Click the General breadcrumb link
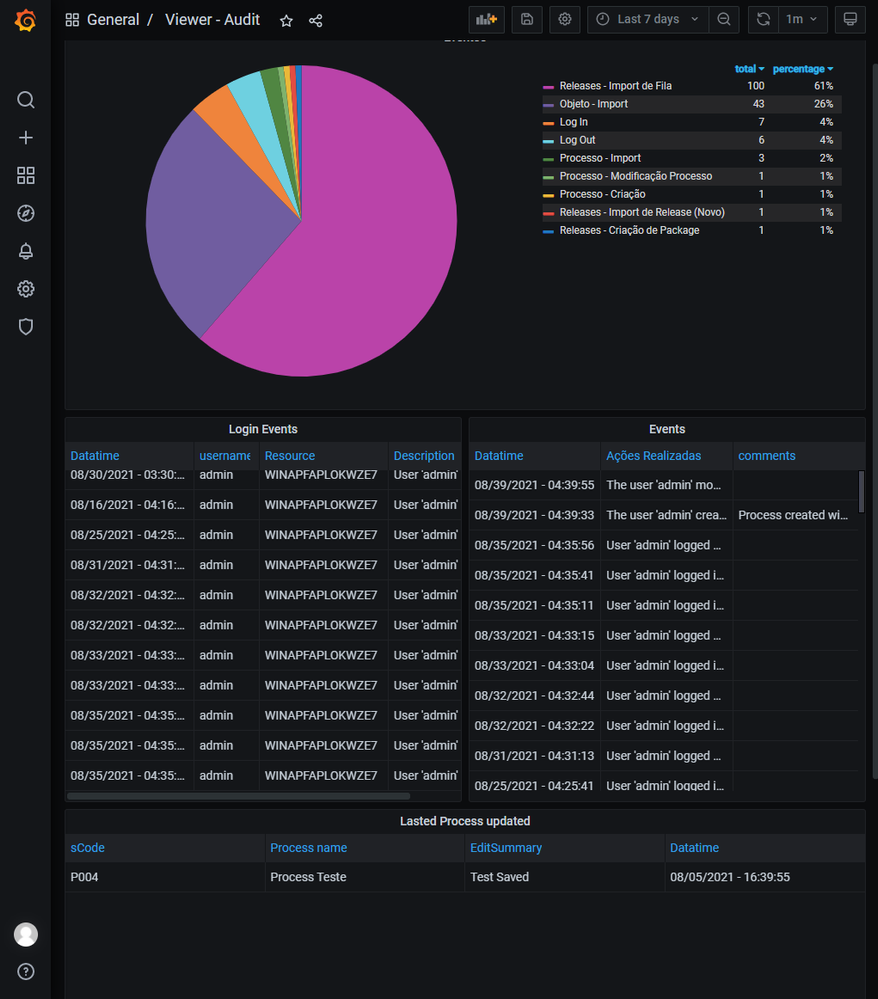 tap(112, 20)
